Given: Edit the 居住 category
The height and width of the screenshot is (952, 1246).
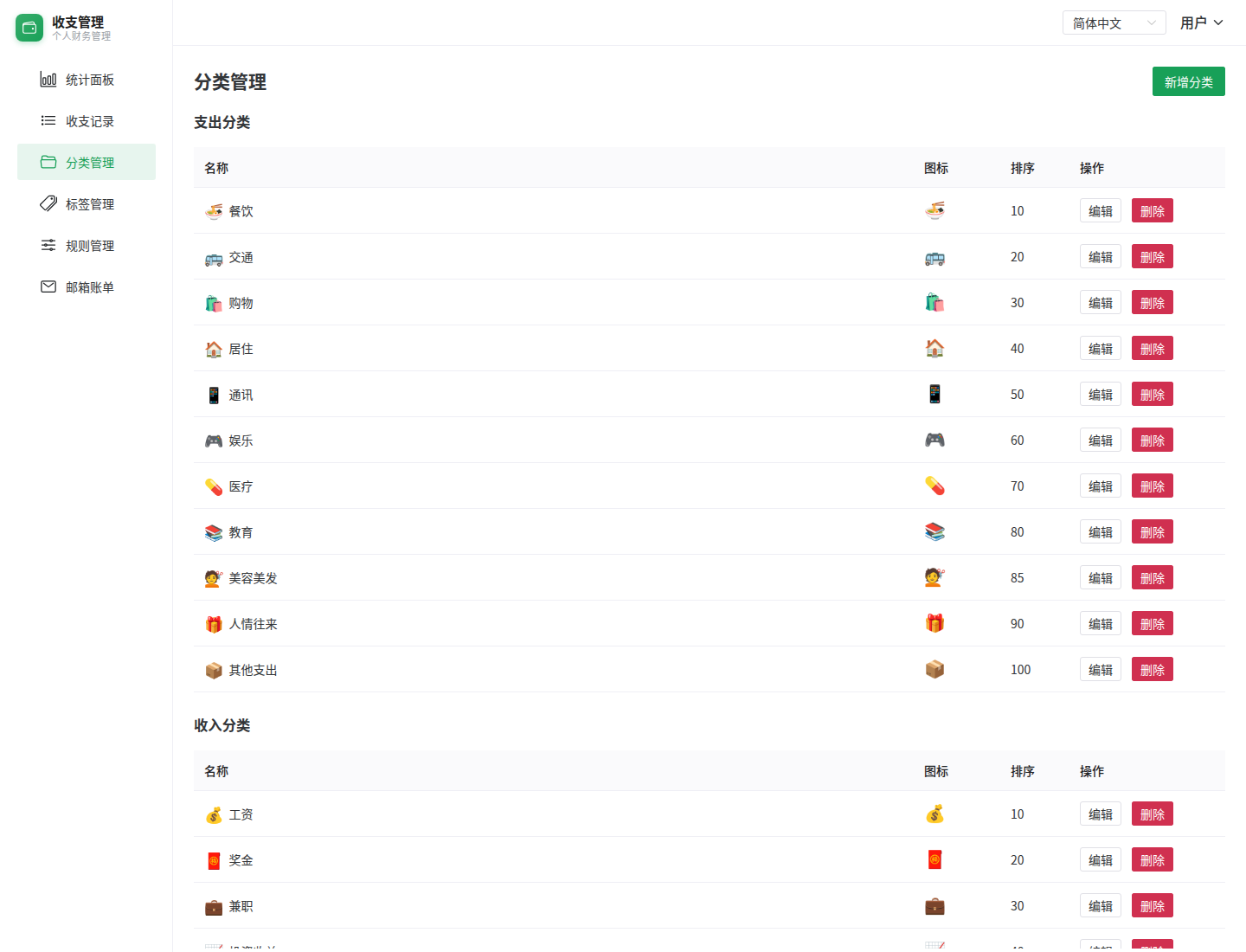Looking at the screenshot, I should (x=1101, y=348).
